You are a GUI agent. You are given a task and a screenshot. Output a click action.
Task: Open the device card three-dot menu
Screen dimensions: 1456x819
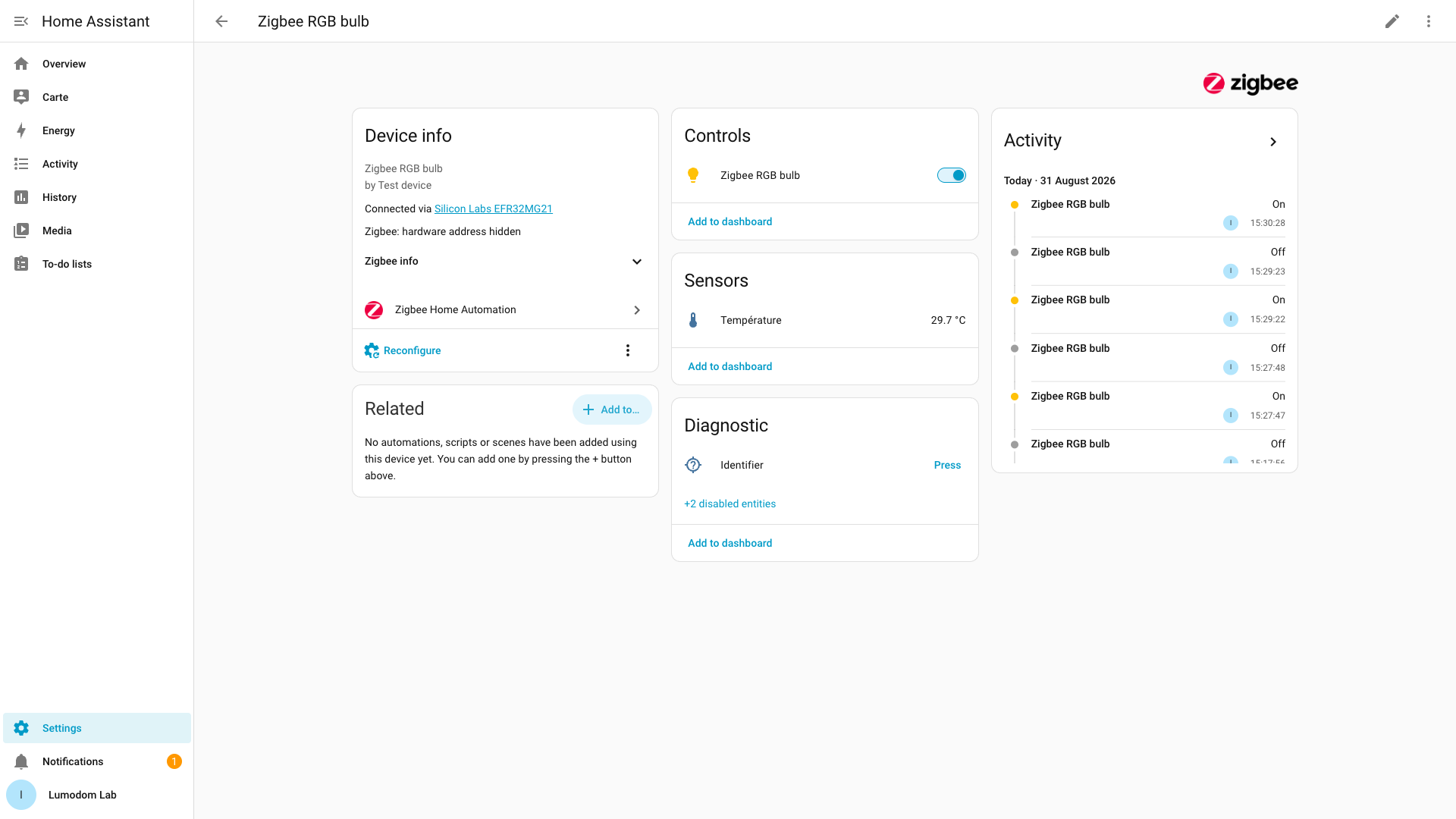pos(627,350)
